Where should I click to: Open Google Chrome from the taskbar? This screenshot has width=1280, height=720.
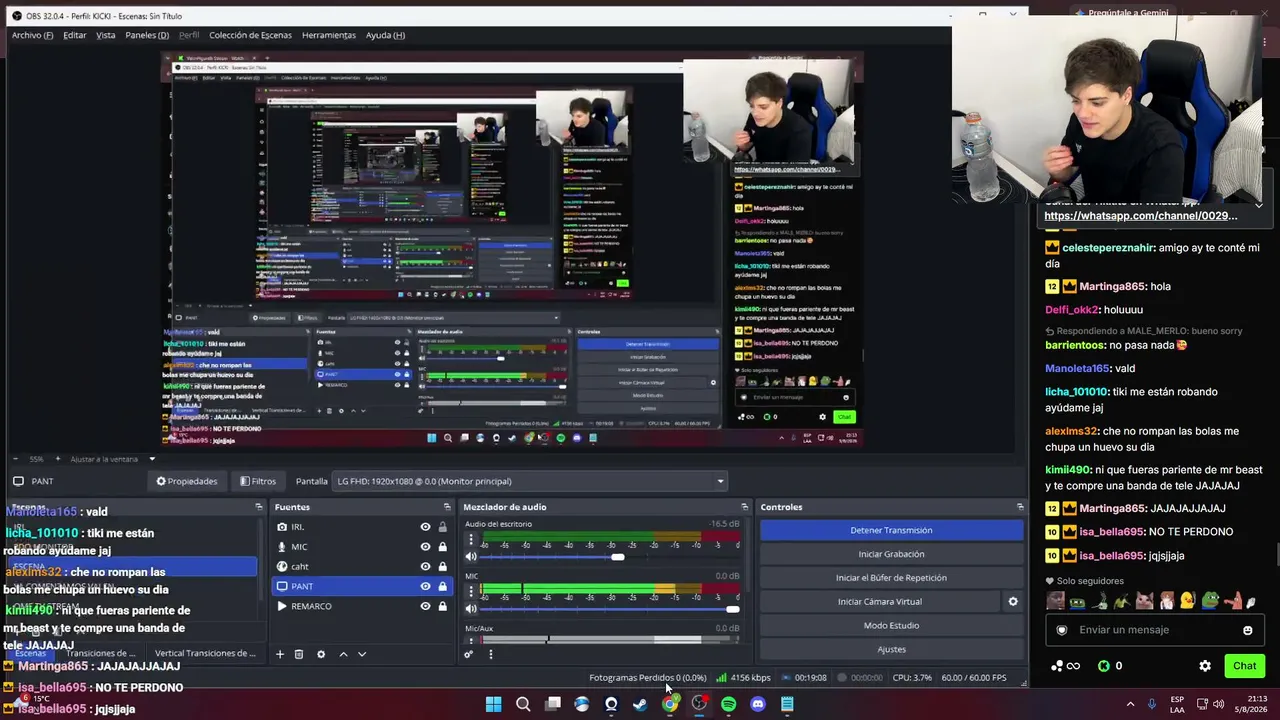[x=669, y=704]
